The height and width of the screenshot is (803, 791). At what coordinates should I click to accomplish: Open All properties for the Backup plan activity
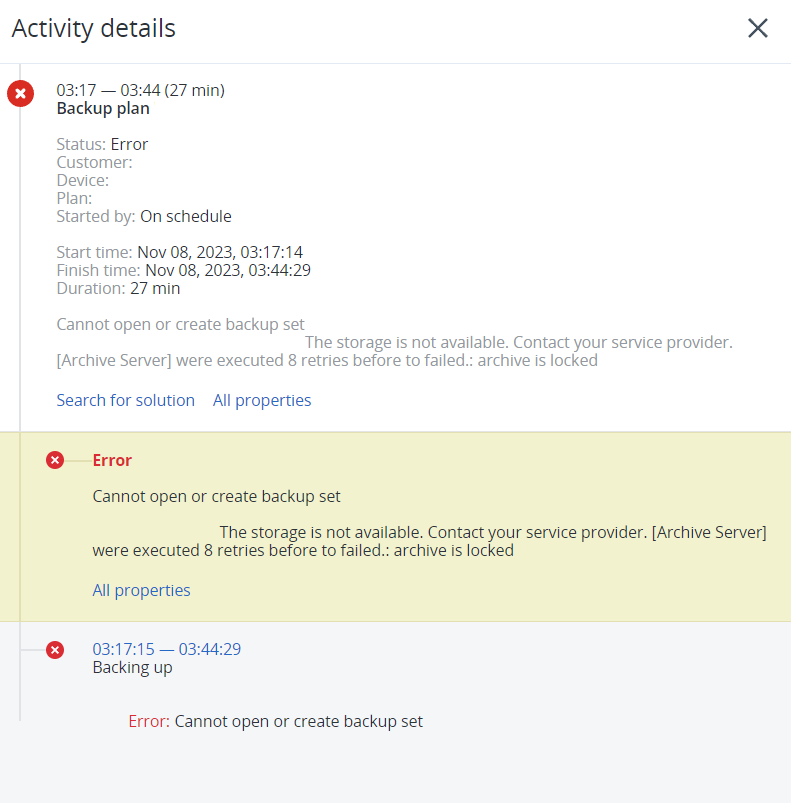262,400
